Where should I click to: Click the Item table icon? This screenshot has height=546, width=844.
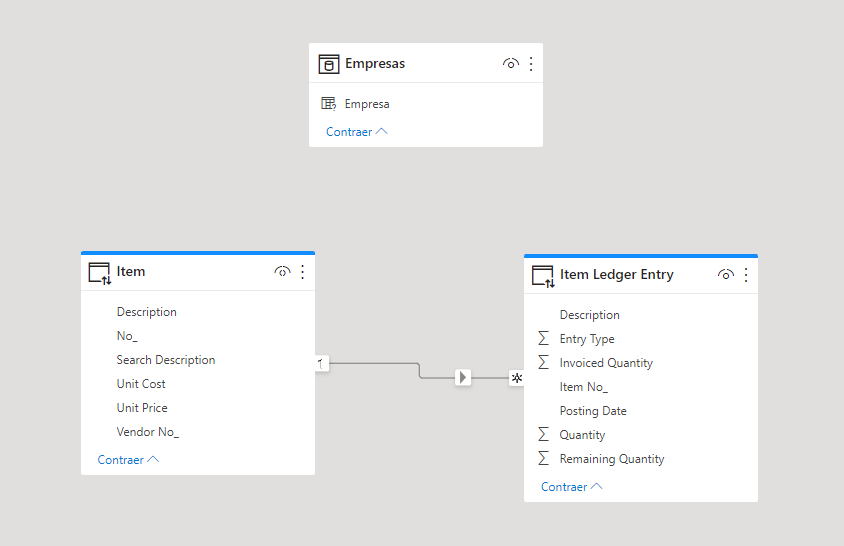(x=99, y=272)
